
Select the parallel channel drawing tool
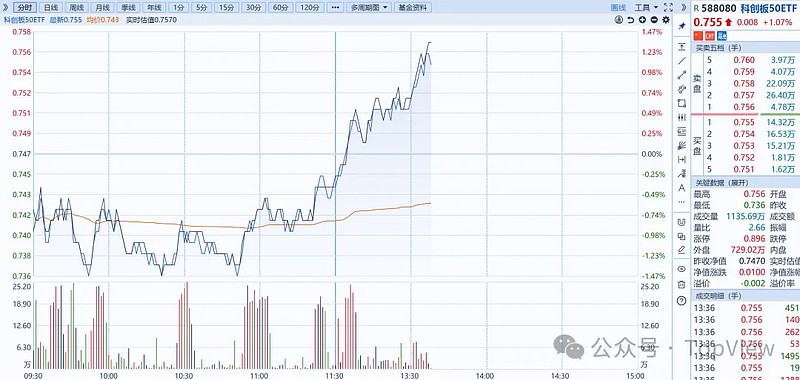click(x=681, y=89)
